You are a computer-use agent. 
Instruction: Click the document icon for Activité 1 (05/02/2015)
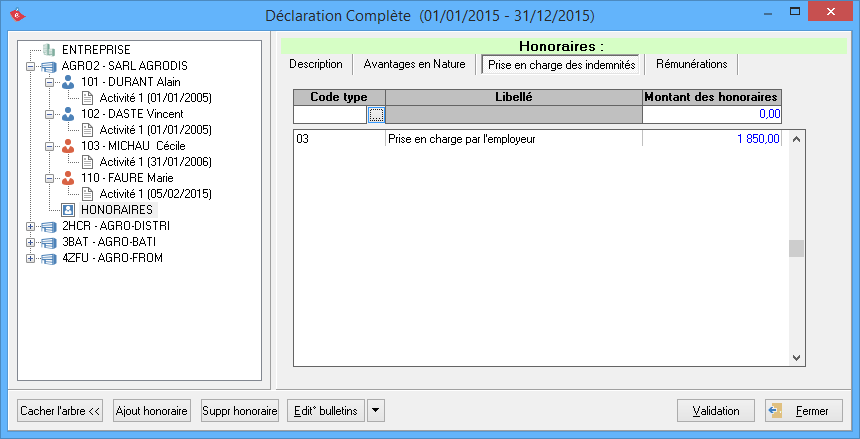(x=87, y=194)
